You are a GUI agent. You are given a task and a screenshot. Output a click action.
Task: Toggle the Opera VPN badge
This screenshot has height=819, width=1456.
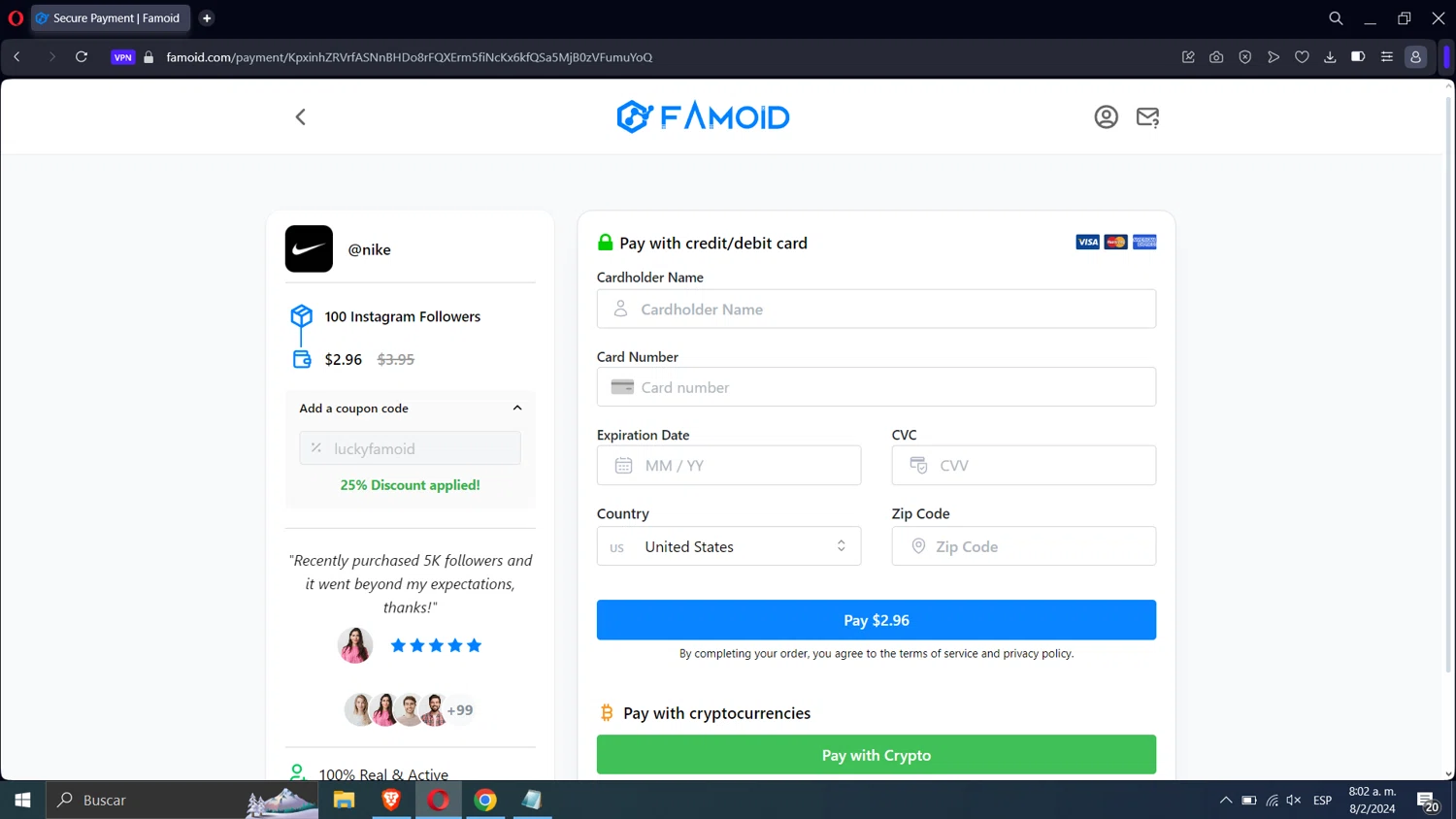(x=122, y=57)
